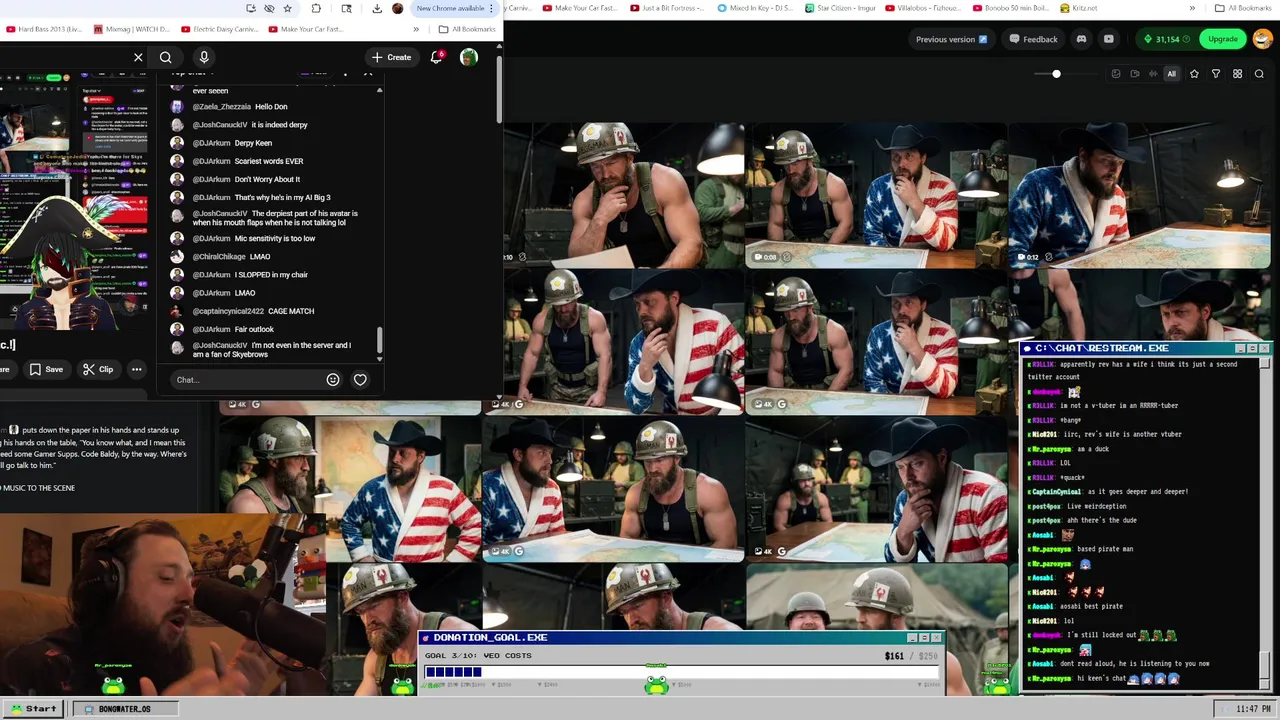
Task: Open the user profile avatar in header
Action: pyautogui.click(x=1262, y=39)
